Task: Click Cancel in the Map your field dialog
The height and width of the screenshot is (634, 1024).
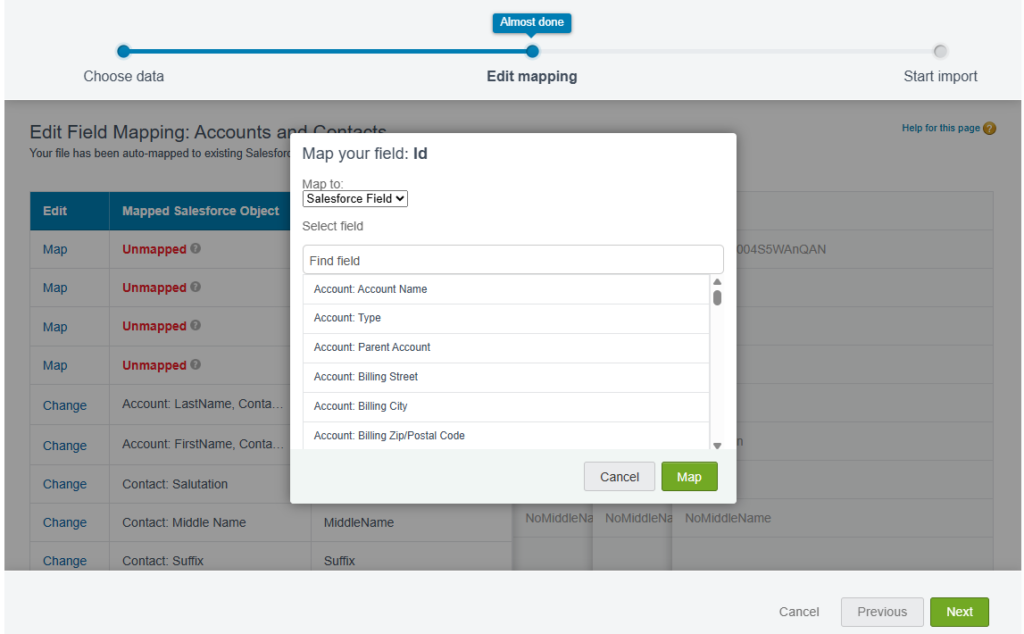Action: point(619,477)
